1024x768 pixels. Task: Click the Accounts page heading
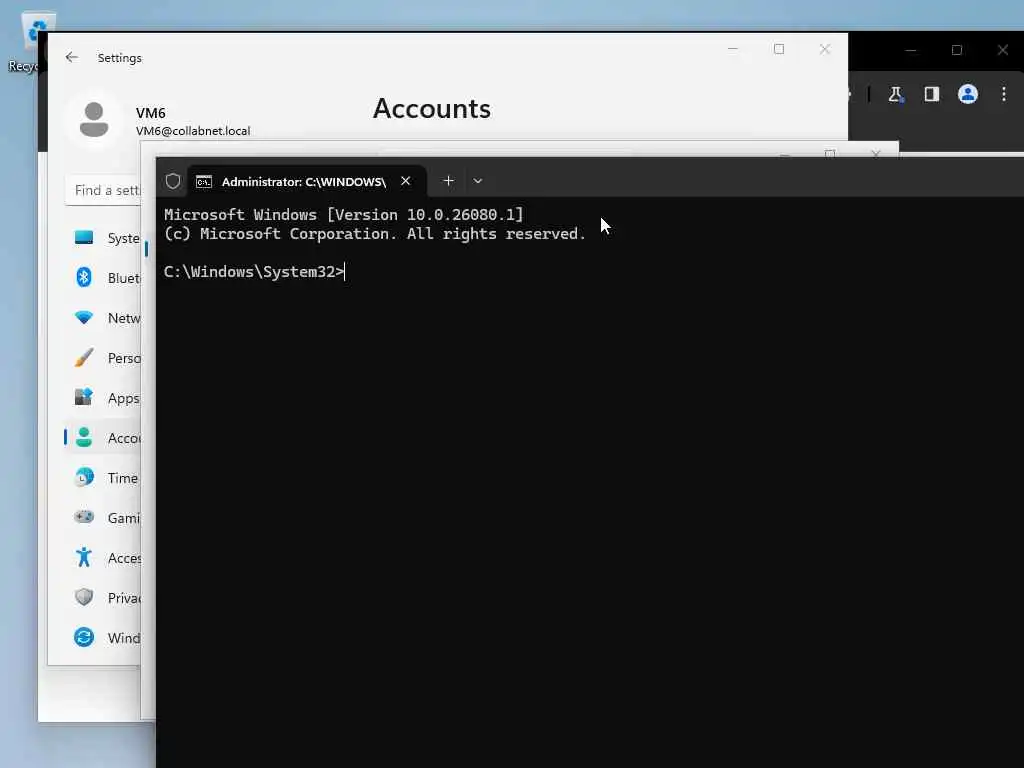pyautogui.click(x=432, y=108)
